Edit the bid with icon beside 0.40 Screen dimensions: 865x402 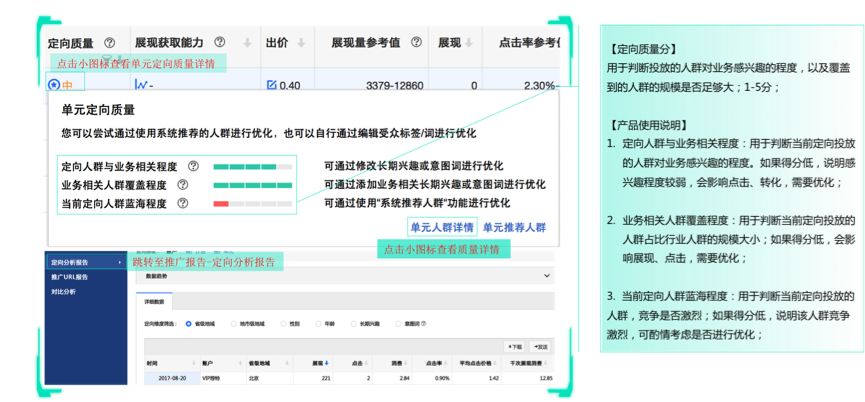point(271,85)
